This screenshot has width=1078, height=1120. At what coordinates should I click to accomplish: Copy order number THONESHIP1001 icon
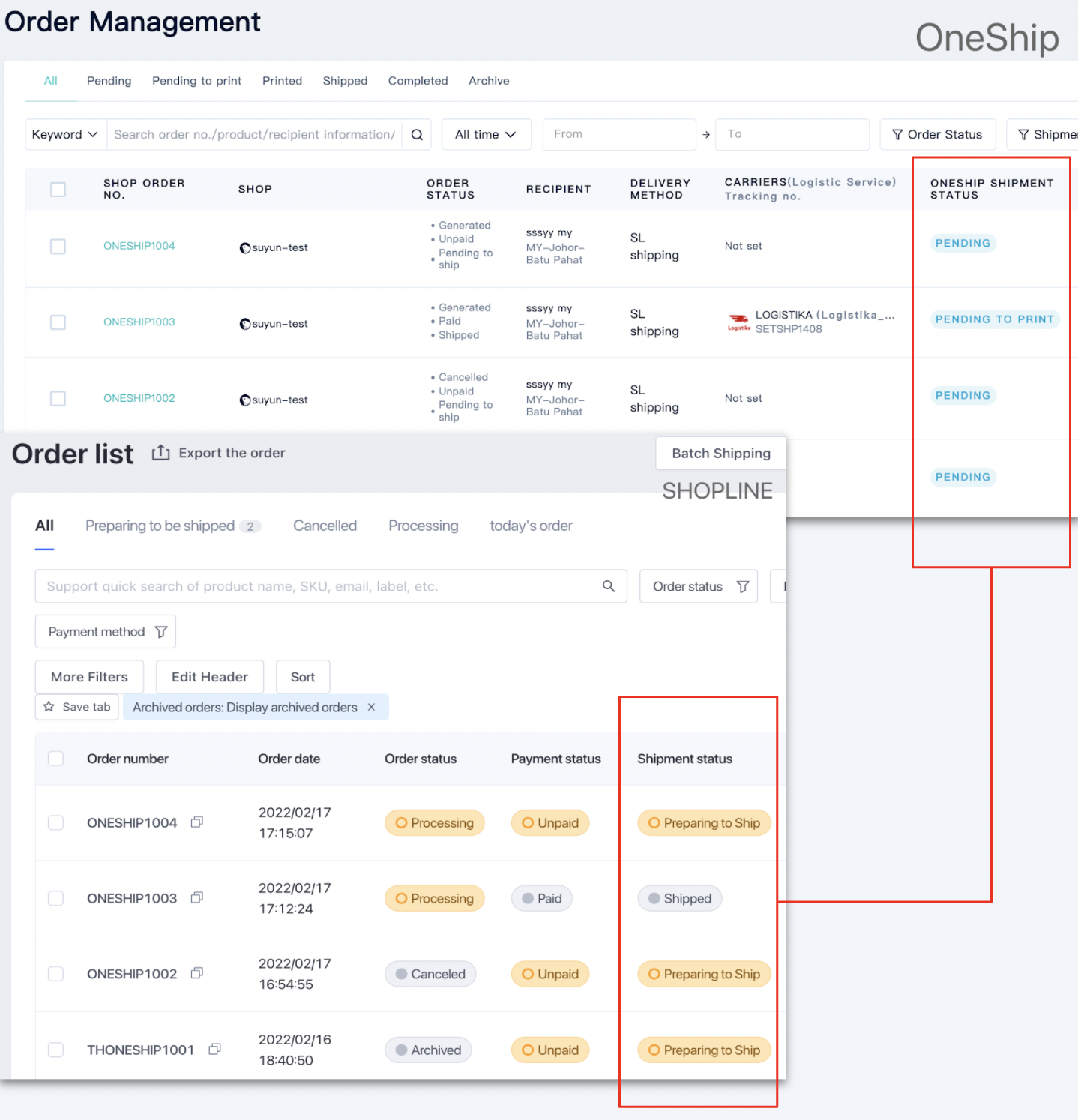pyautogui.click(x=214, y=1050)
